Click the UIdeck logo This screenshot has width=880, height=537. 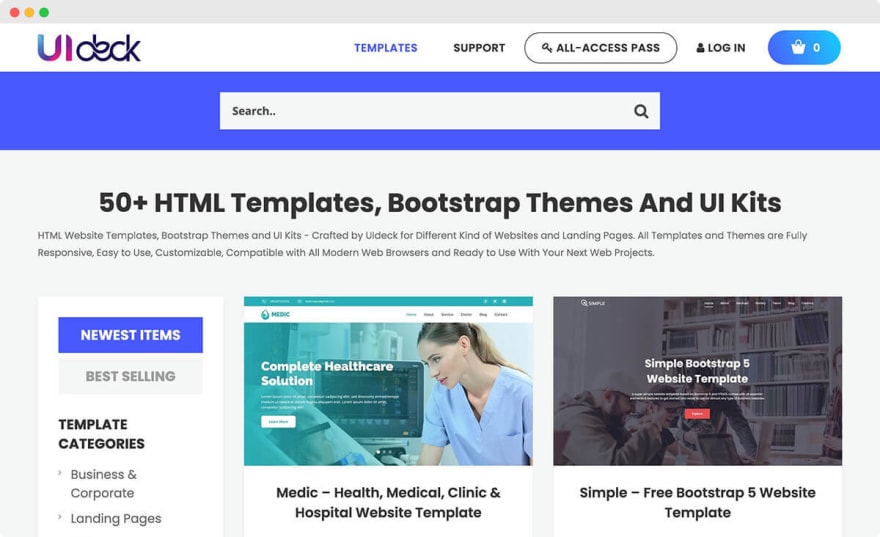click(x=89, y=48)
